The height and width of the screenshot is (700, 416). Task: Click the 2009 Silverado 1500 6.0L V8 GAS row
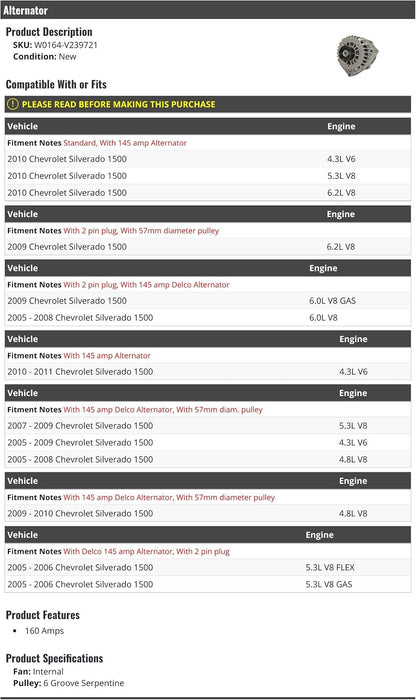(x=208, y=301)
